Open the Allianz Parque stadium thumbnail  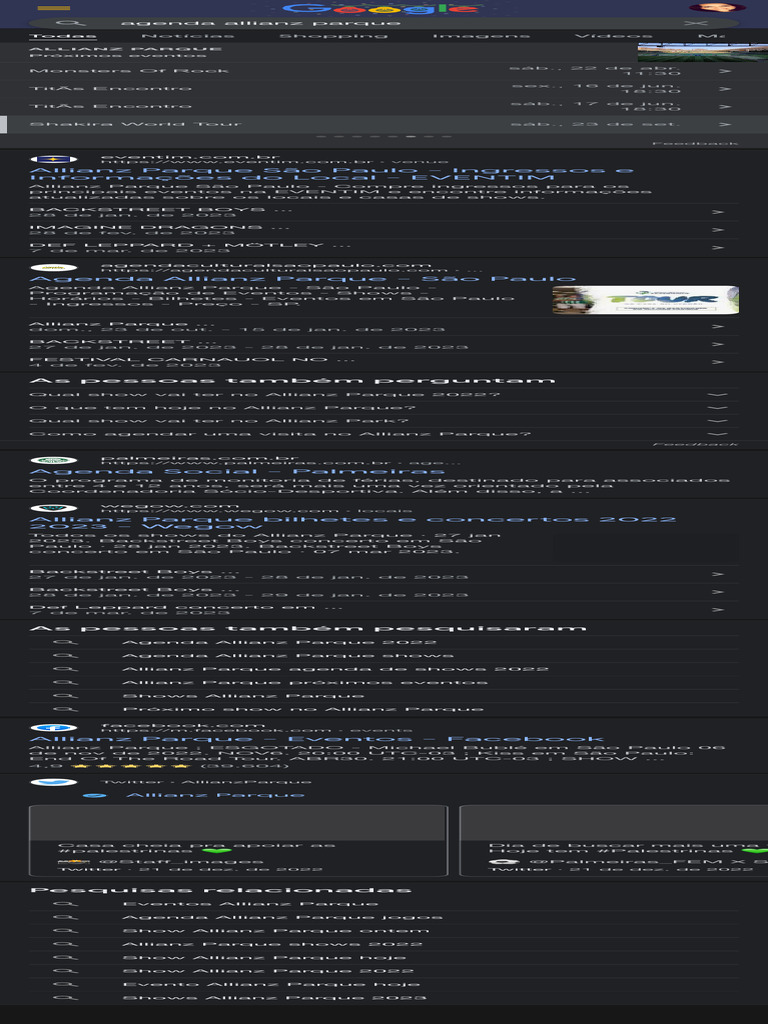pos(703,52)
